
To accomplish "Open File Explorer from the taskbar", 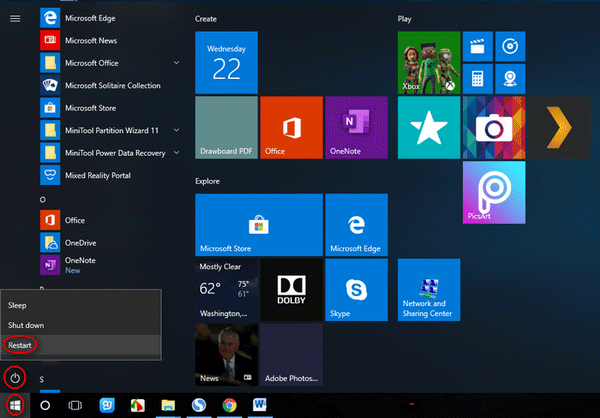I will point(168,405).
